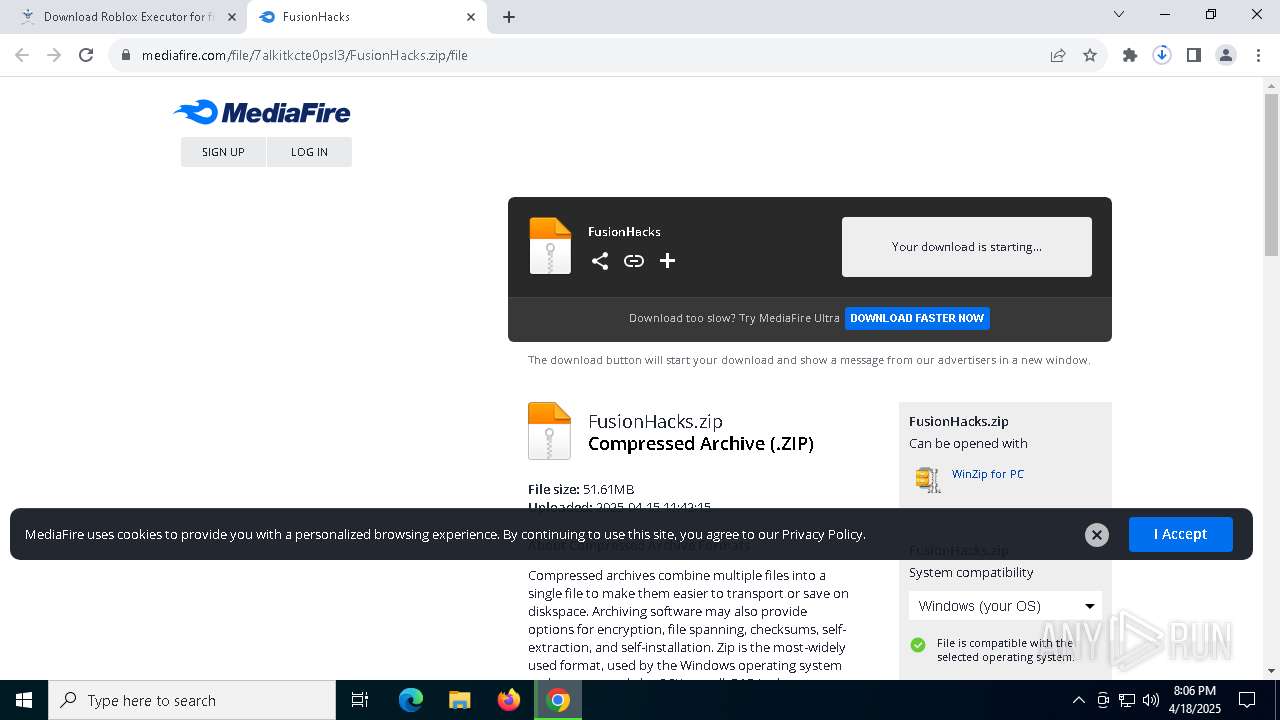Click the WinZip application icon
This screenshot has width=1280, height=720.
coord(928,479)
